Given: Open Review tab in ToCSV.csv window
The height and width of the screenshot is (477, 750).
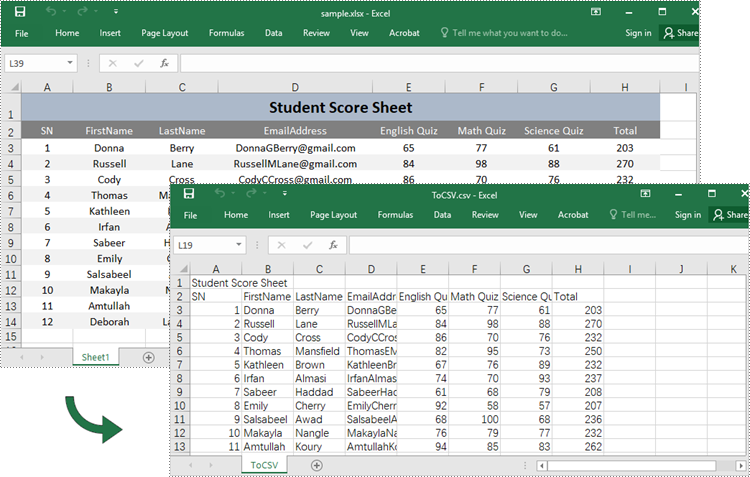Looking at the screenshot, I should tap(485, 215).
